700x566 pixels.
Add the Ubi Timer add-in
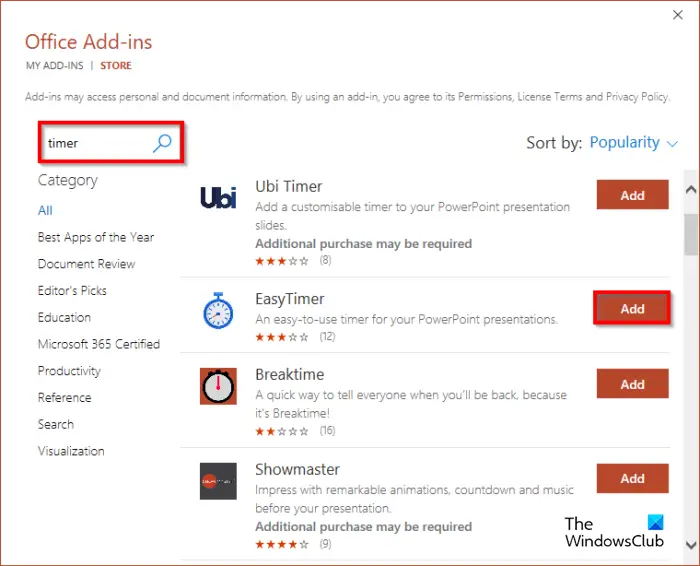(633, 195)
